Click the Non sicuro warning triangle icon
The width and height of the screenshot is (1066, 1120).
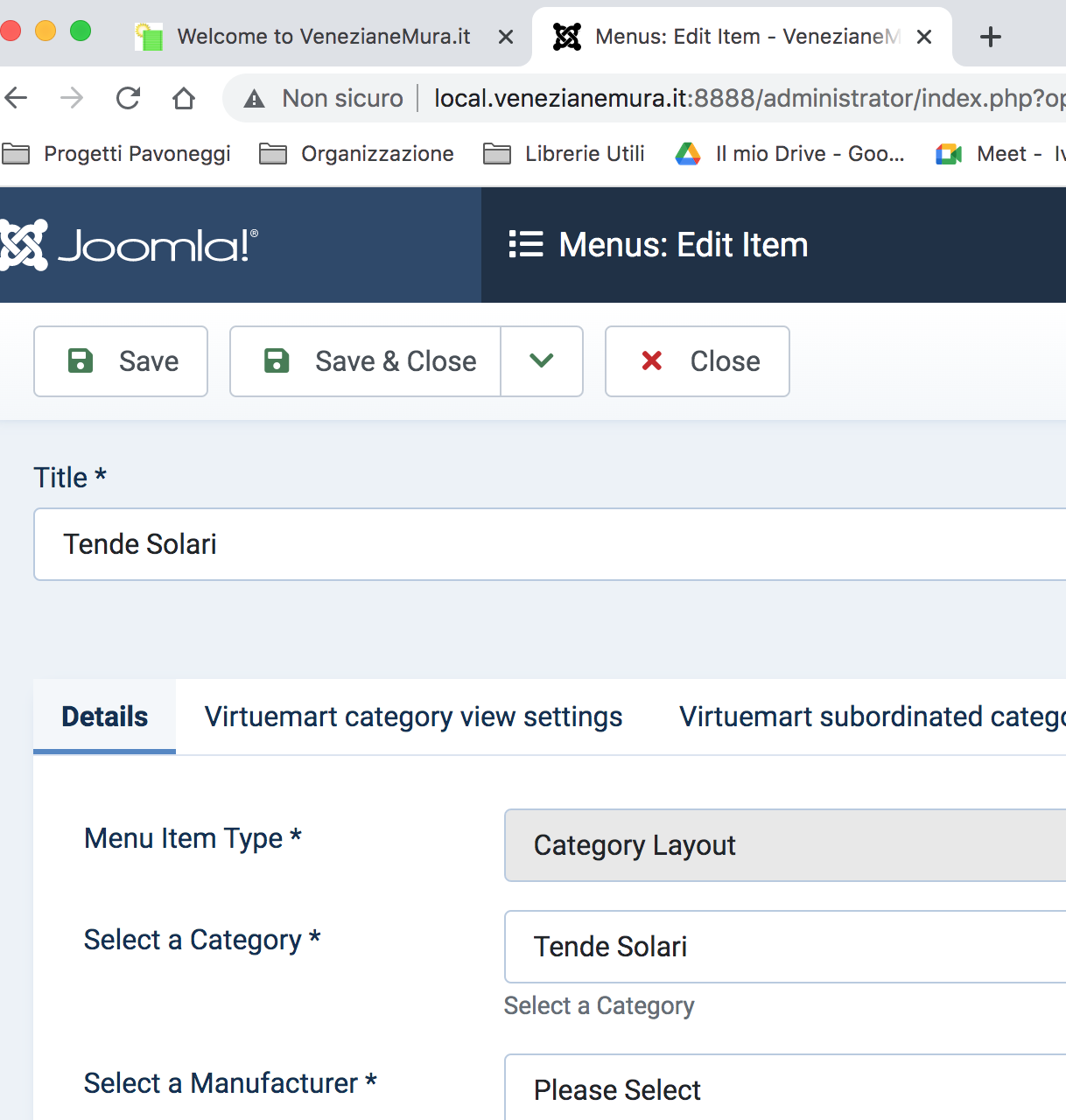tap(255, 99)
